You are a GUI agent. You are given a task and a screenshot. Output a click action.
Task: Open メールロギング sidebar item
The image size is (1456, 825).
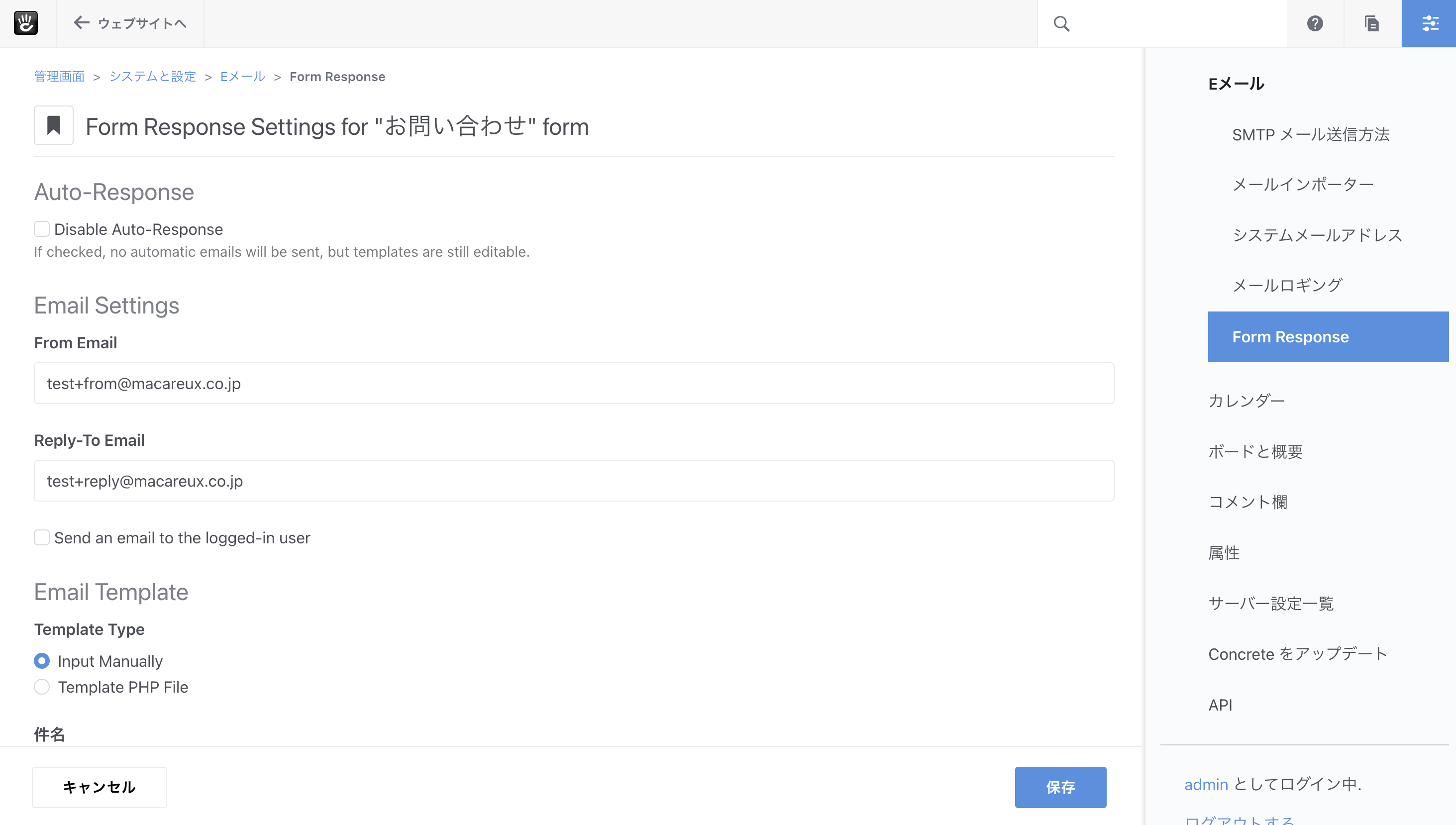[x=1287, y=285]
